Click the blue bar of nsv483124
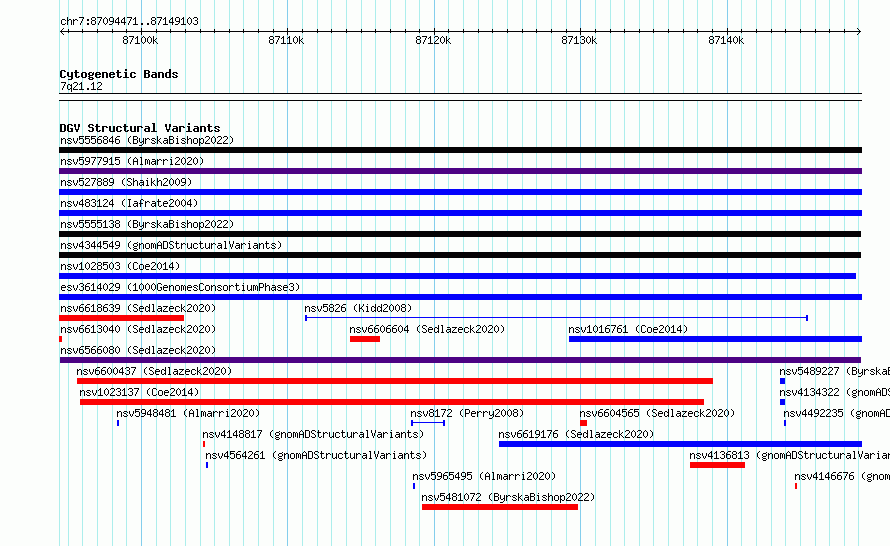Screen dimensions: 890x546 pyautogui.click(x=460, y=213)
